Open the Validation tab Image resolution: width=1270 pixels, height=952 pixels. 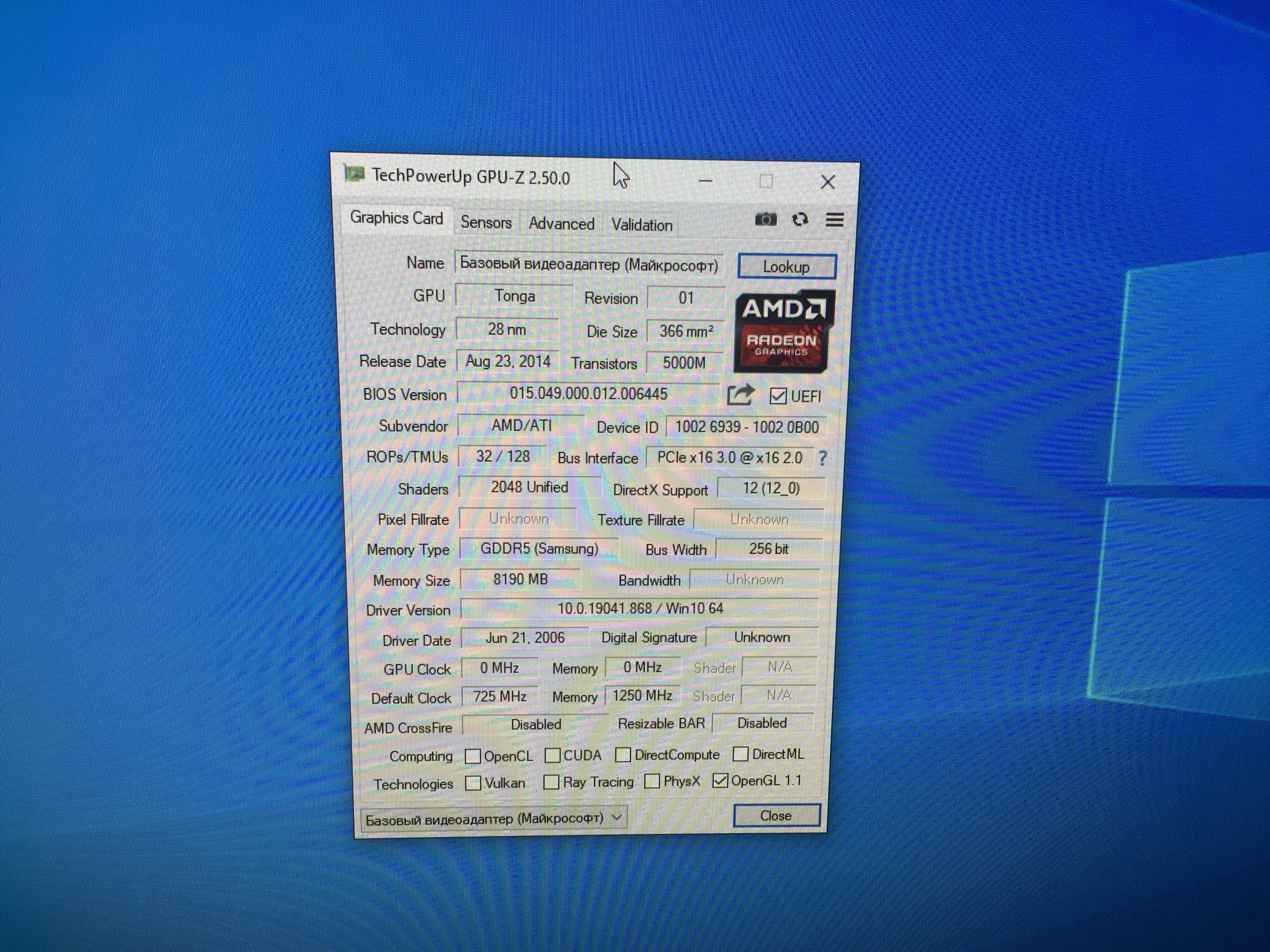pyautogui.click(x=641, y=225)
